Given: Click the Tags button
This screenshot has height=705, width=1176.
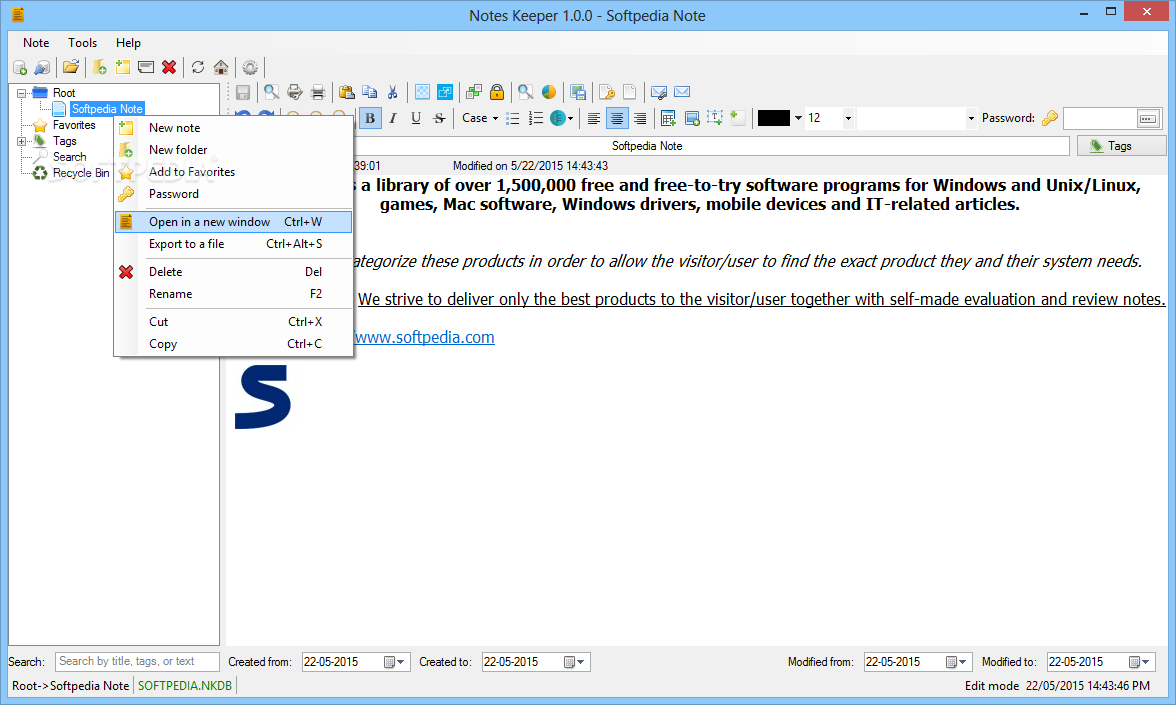Looking at the screenshot, I should 1121,146.
